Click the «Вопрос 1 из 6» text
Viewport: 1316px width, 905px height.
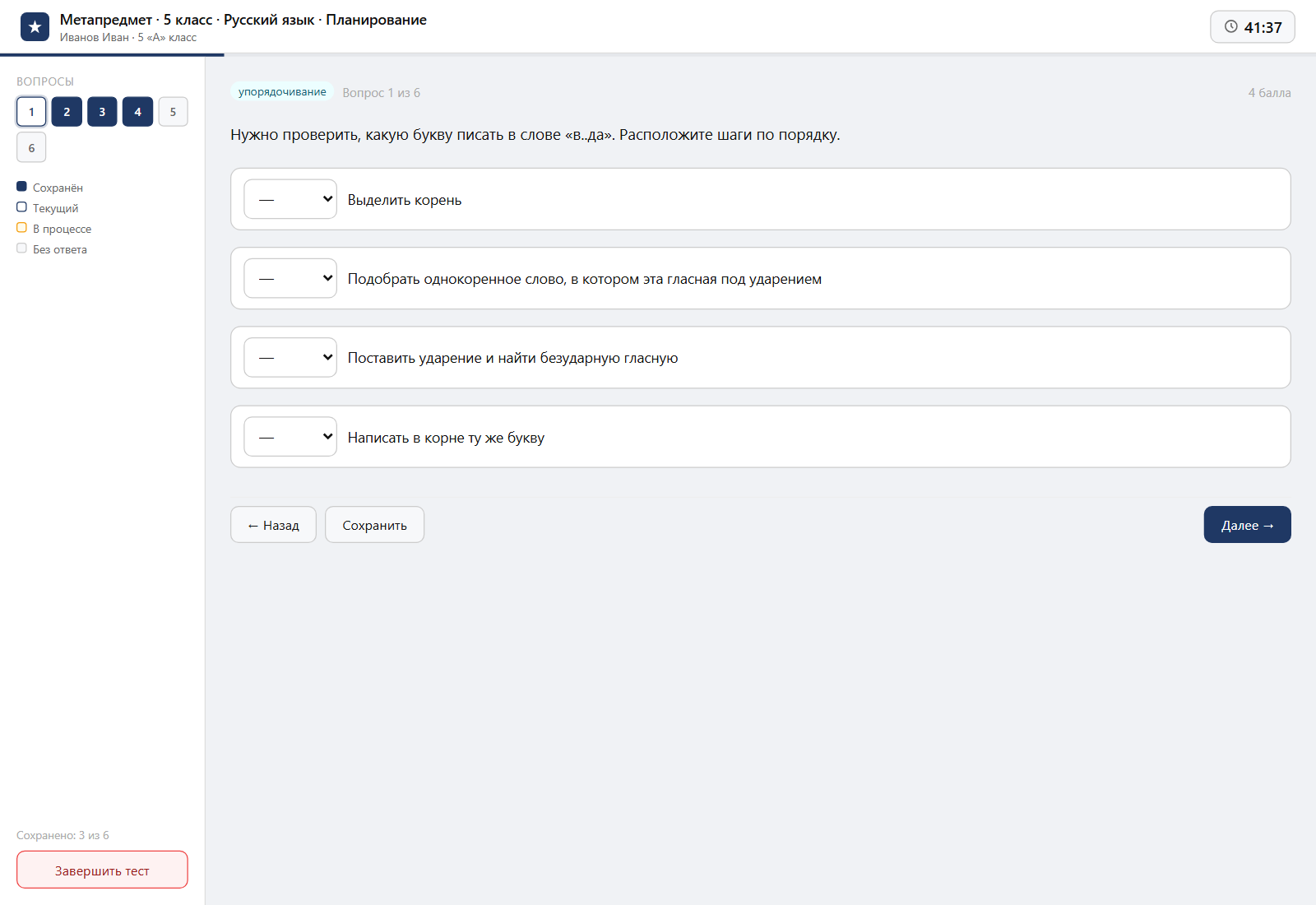click(382, 93)
